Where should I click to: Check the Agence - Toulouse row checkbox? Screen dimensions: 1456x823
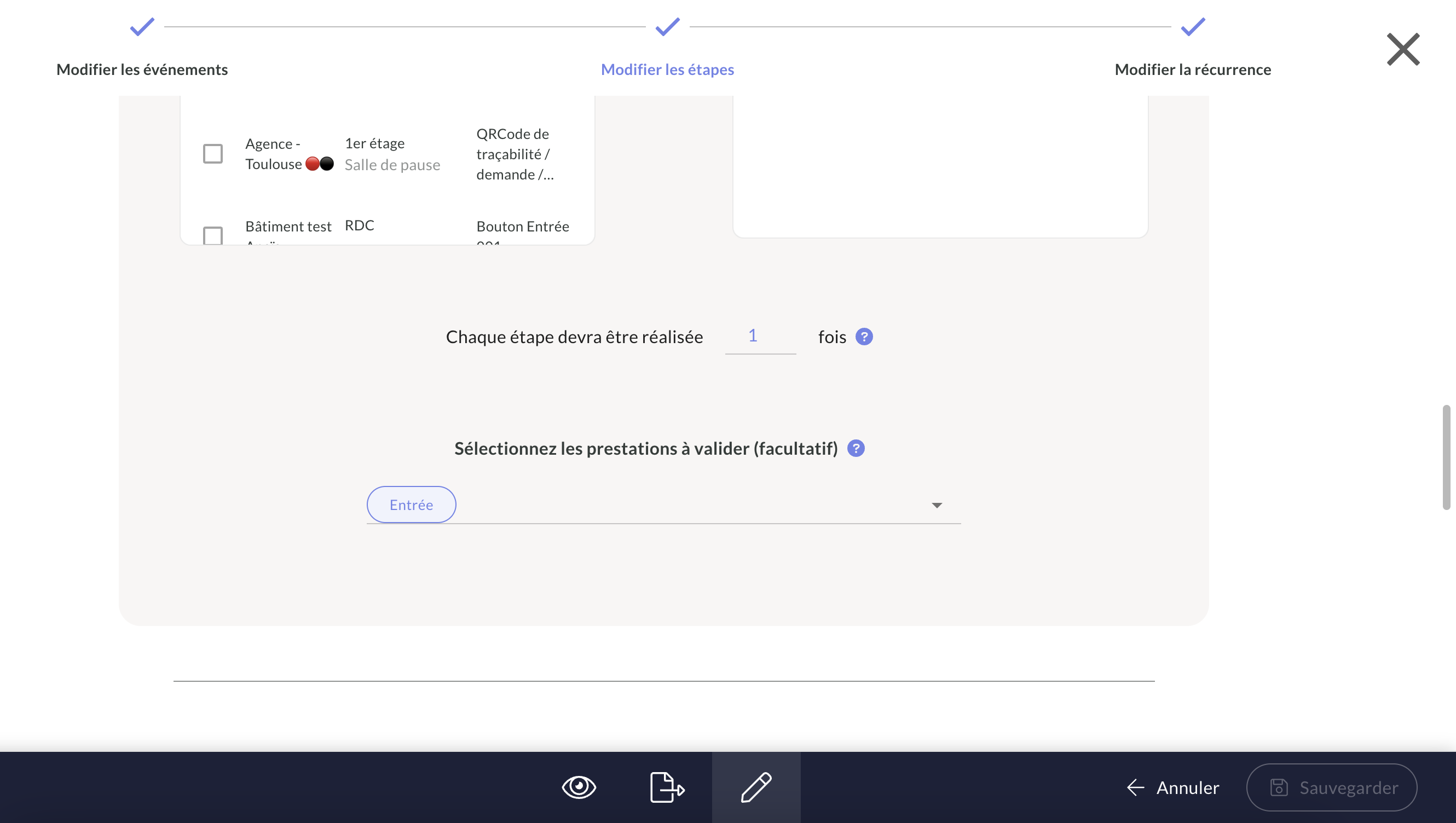click(212, 154)
